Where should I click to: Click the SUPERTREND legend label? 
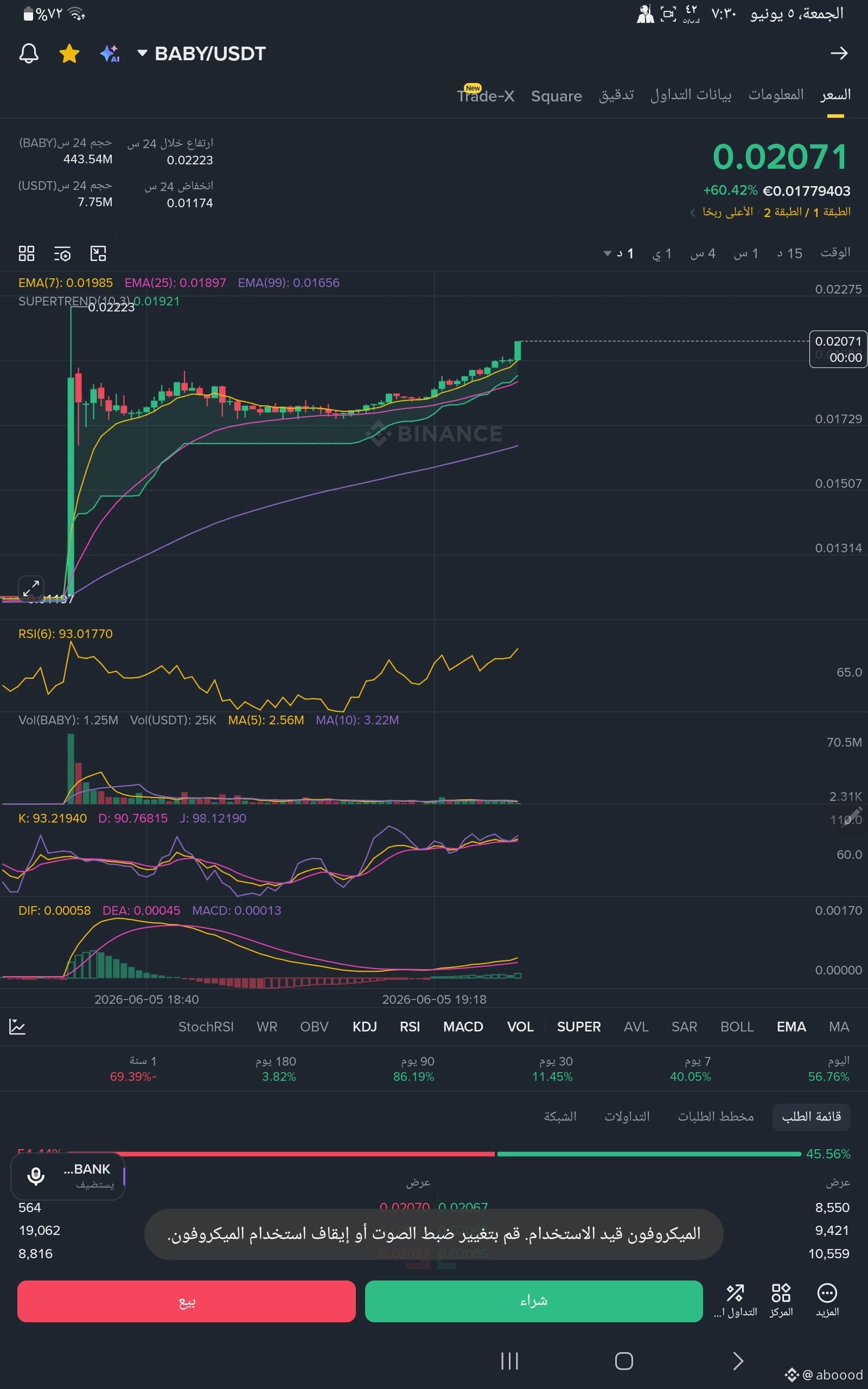[x=99, y=301]
